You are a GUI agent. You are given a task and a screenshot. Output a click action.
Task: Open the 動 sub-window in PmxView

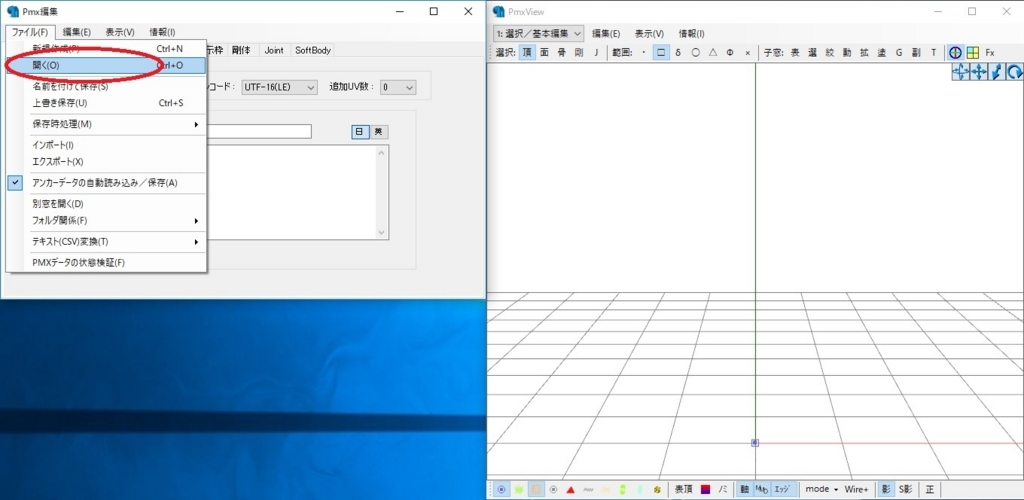tap(847, 53)
